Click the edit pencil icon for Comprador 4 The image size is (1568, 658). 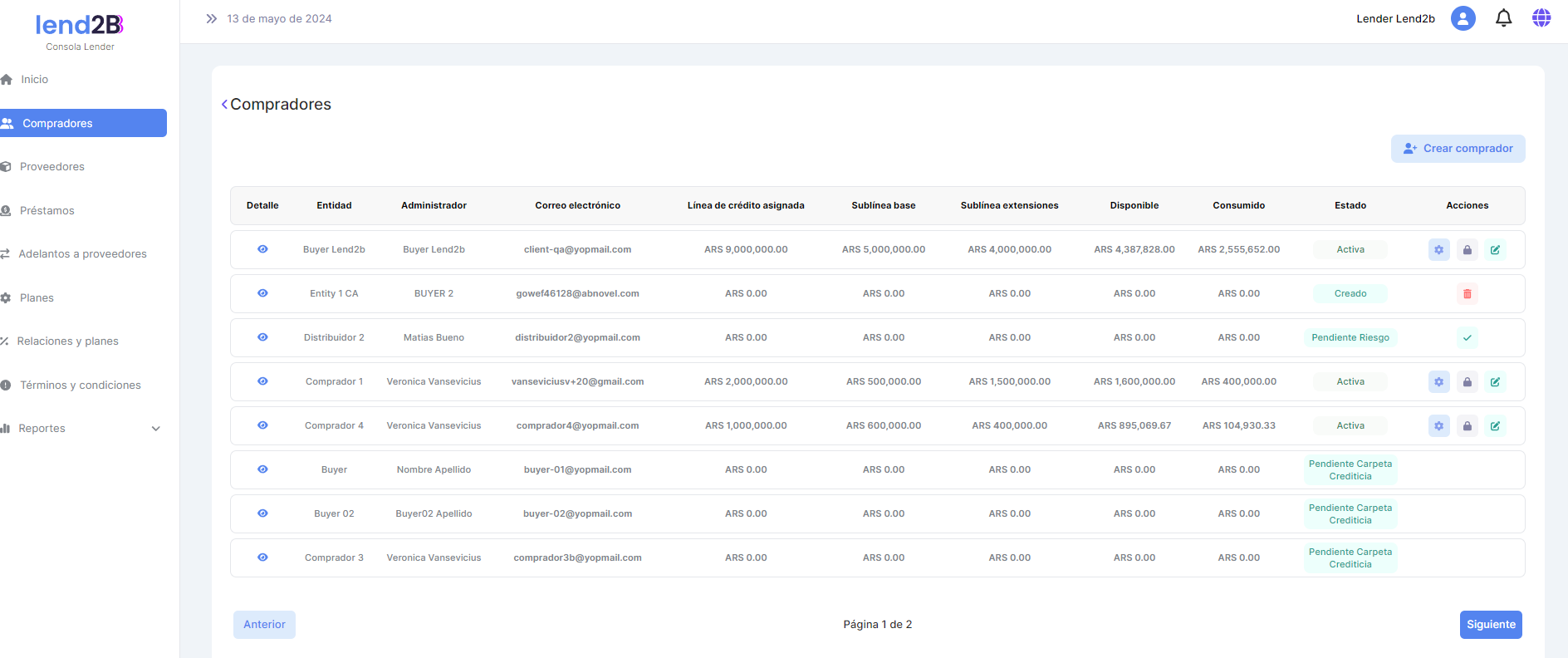(x=1495, y=426)
